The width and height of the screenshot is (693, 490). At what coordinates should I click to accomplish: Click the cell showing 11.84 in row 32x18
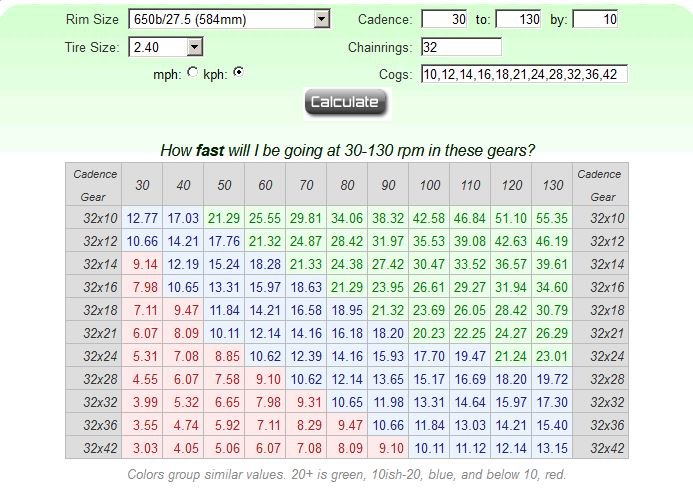(224, 310)
